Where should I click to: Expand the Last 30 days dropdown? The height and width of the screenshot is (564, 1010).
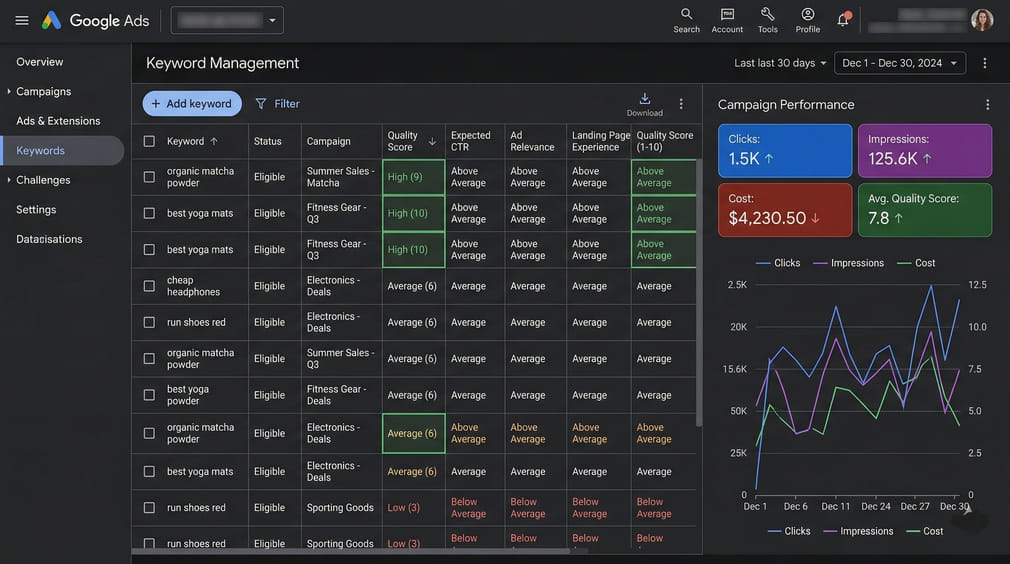point(780,63)
